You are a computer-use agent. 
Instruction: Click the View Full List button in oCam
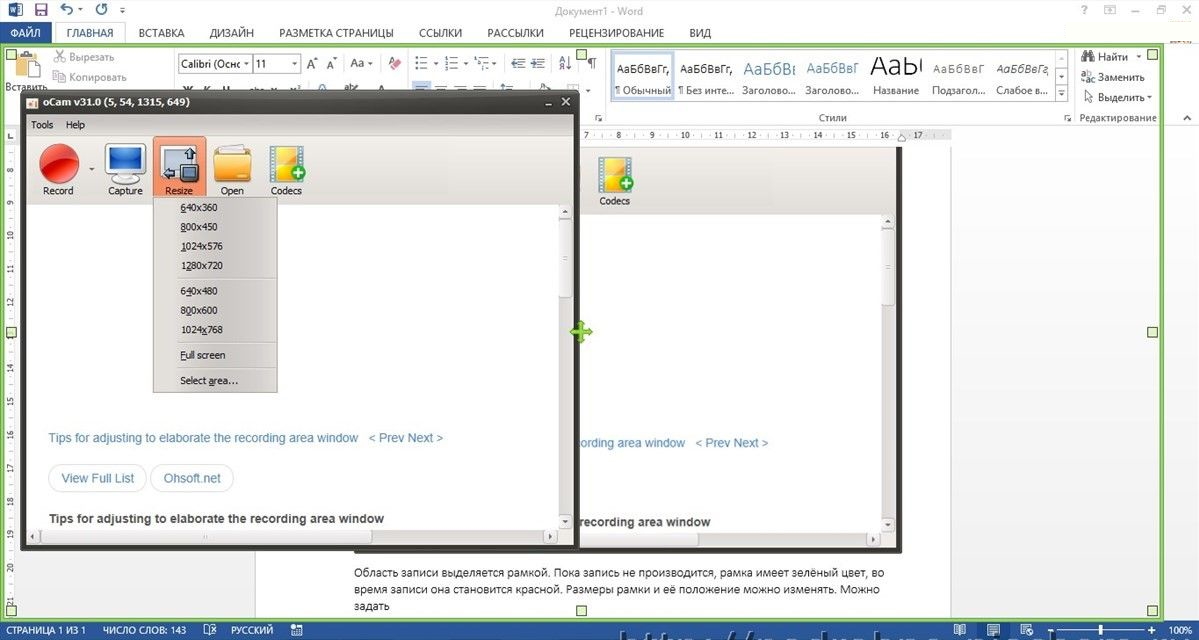pos(98,478)
